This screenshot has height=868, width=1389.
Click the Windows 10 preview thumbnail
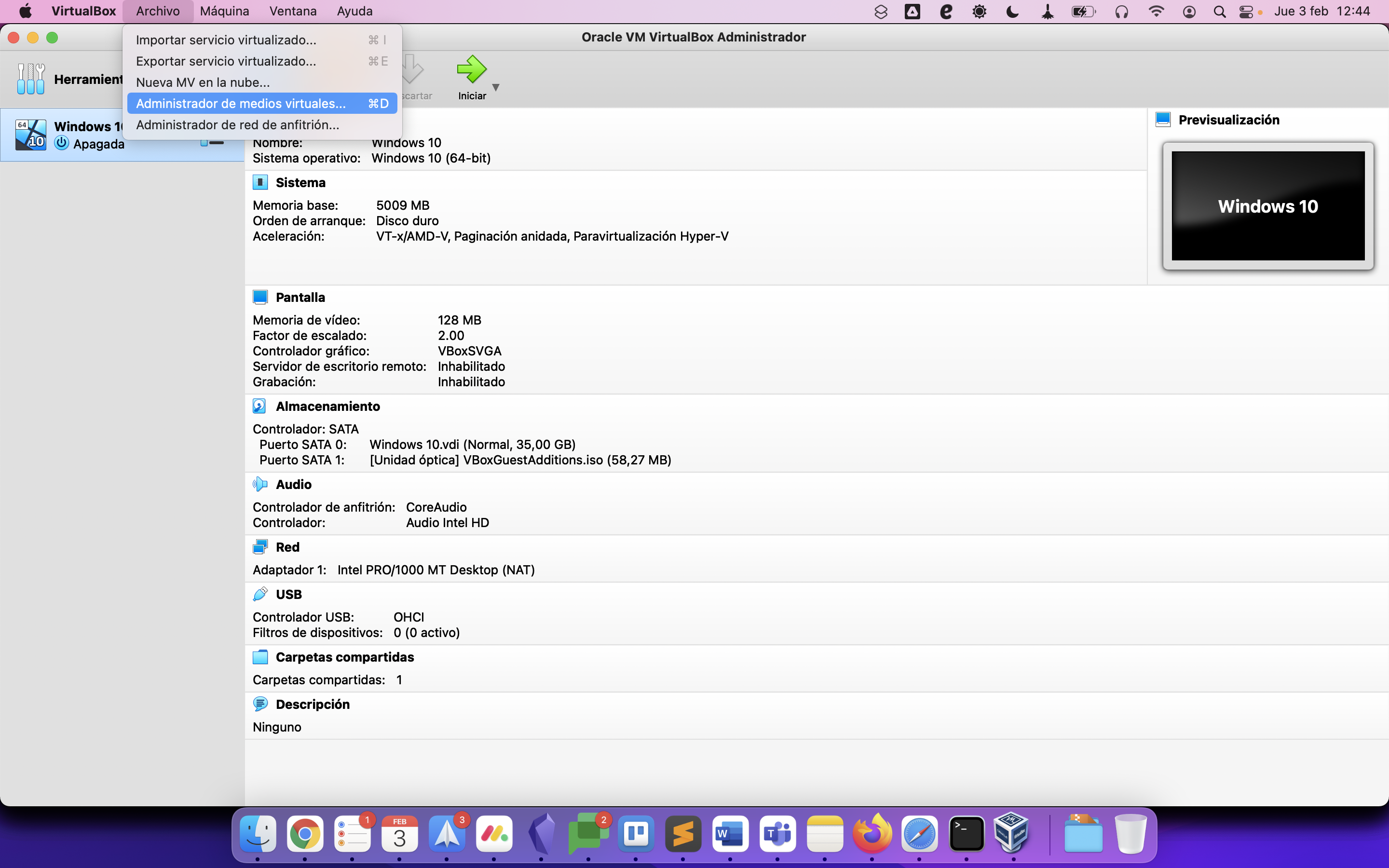[x=1267, y=206]
